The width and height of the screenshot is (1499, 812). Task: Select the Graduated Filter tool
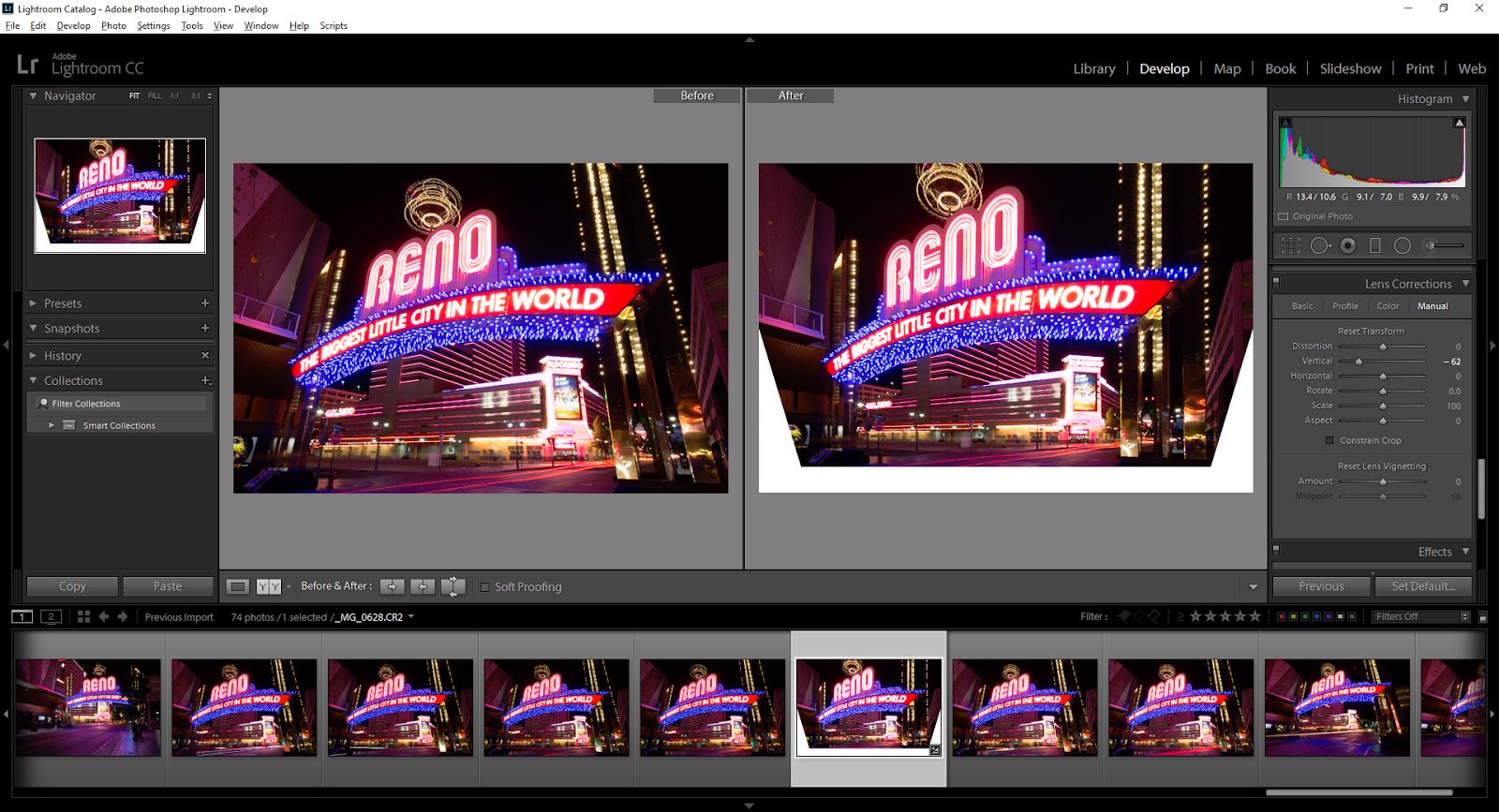[x=1375, y=245]
